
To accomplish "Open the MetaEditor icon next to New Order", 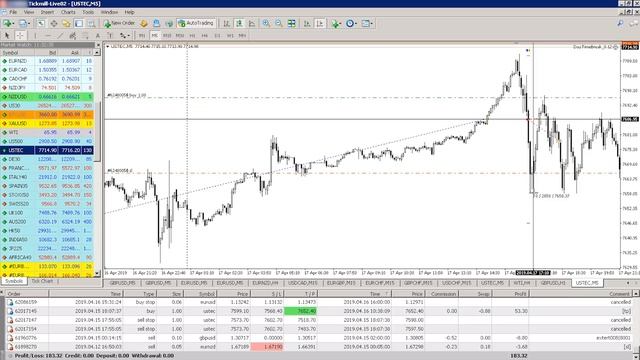I will coord(144,24).
